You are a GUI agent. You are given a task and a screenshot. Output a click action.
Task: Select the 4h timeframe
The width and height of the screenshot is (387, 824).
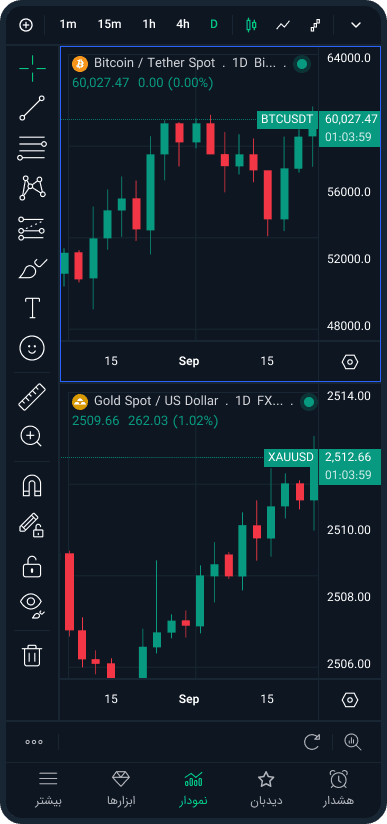182,24
